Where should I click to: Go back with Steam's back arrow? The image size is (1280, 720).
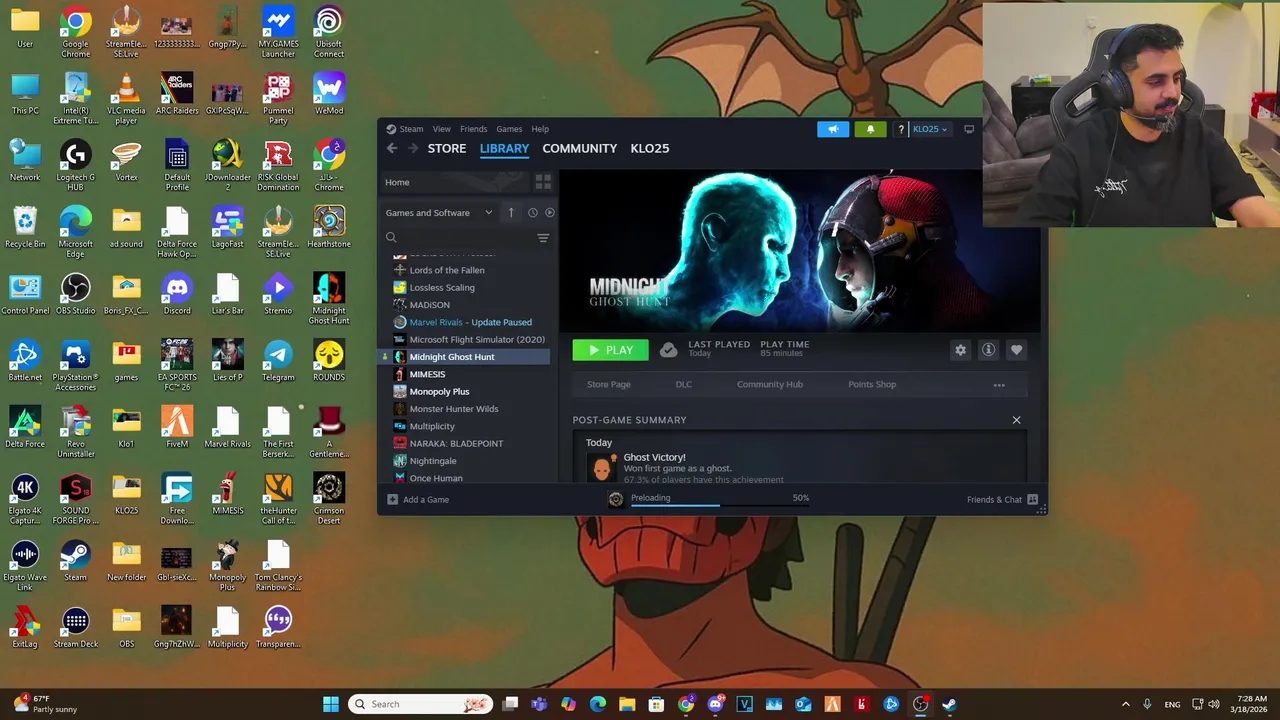pyautogui.click(x=392, y=148)
